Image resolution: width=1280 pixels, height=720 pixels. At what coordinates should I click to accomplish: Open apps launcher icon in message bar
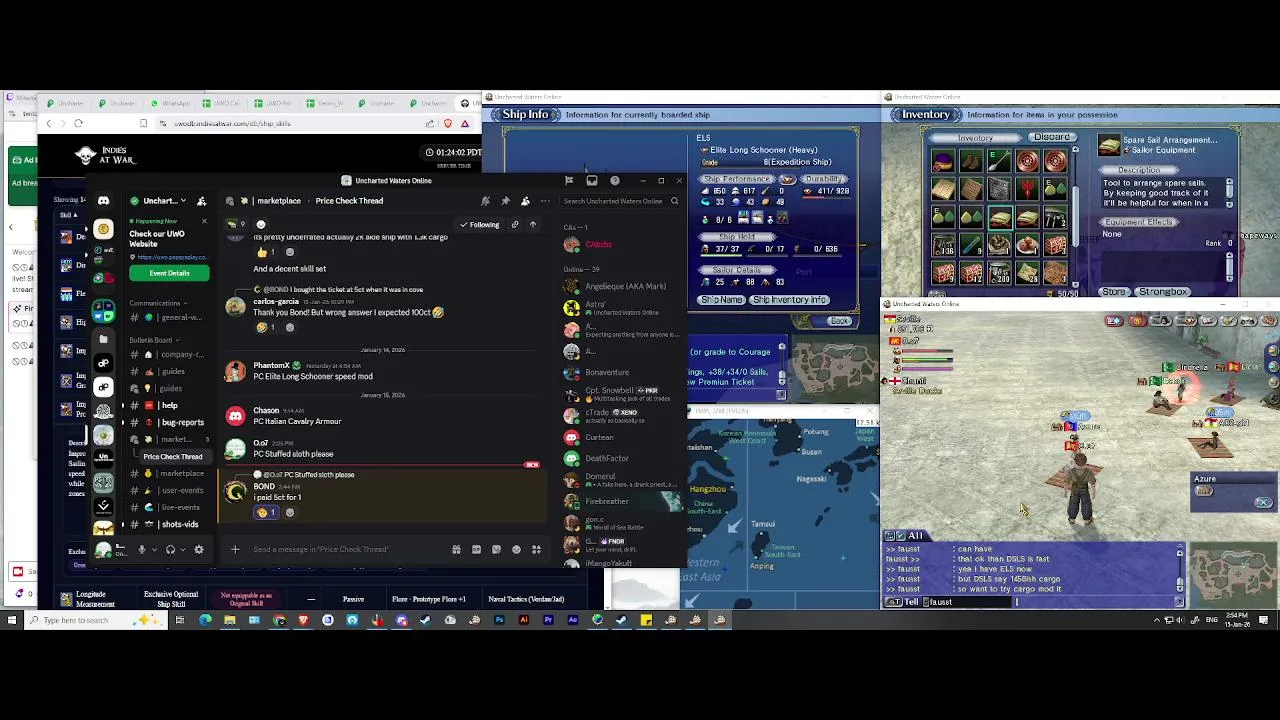tap(536, 549)
